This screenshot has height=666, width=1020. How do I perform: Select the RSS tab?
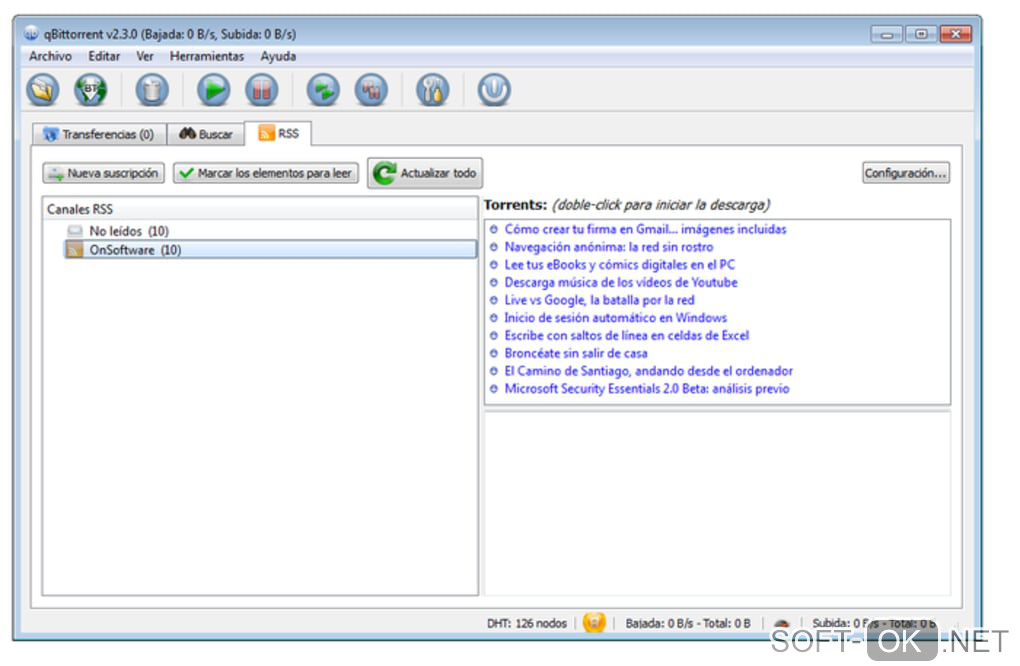278,133
